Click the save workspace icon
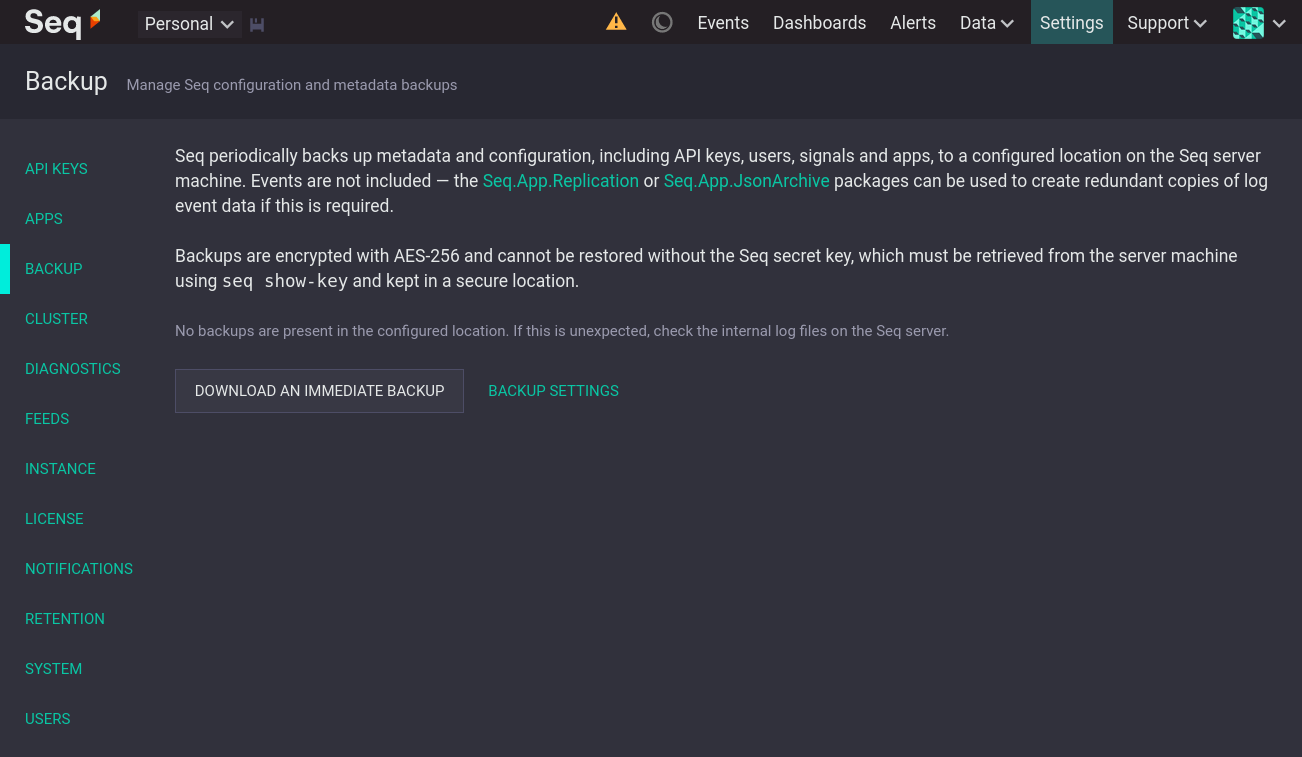Viewport: 1302px width, 757px height. click(257, 24)
